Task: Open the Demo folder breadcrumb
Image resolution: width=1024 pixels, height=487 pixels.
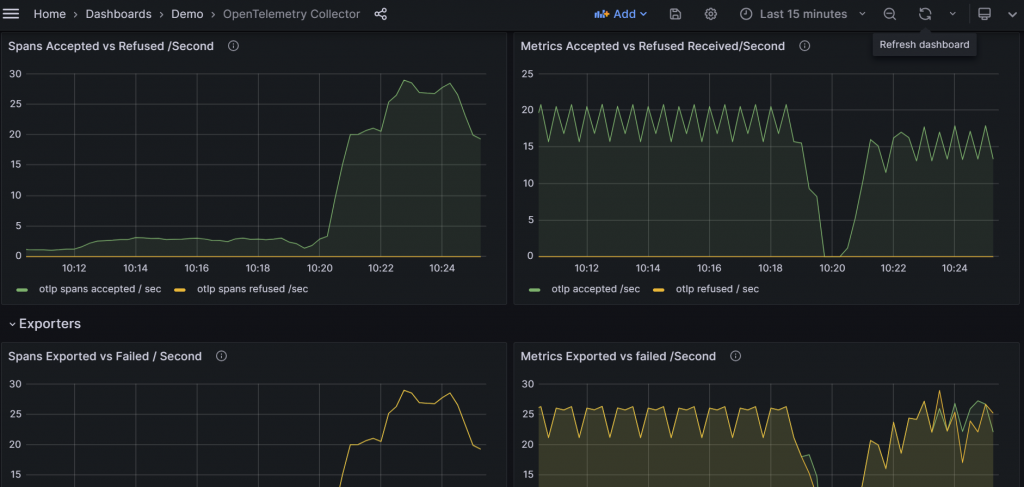Action: click(x=187, y=14)
